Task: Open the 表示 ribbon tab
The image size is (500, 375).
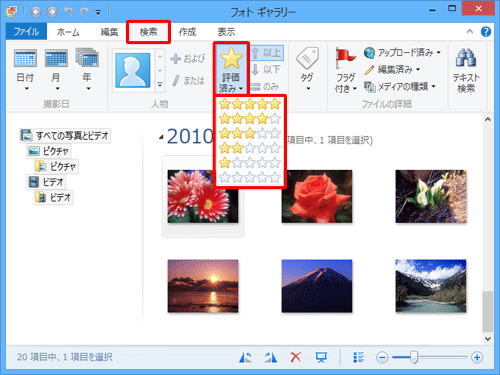Action: click(226, 32)
